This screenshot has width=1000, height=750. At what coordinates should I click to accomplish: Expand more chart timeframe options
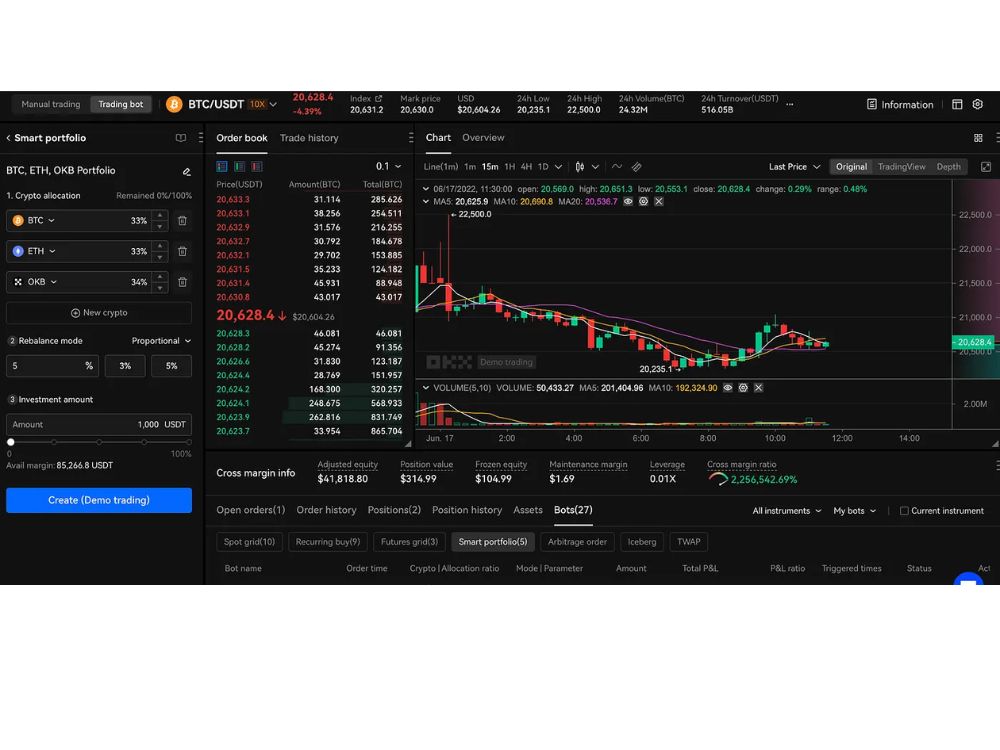pyautogui.click(x=559, y=167)
